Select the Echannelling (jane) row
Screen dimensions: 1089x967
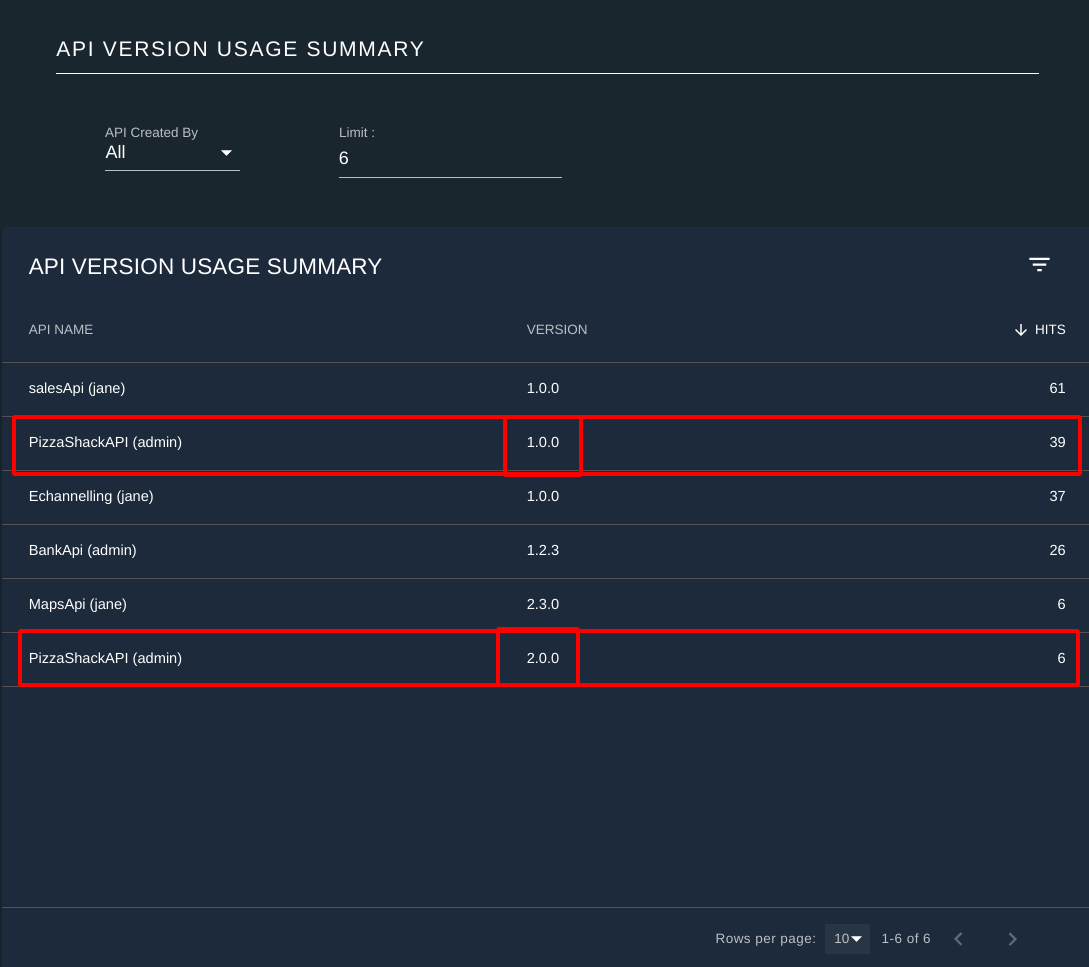click(545, 497)
